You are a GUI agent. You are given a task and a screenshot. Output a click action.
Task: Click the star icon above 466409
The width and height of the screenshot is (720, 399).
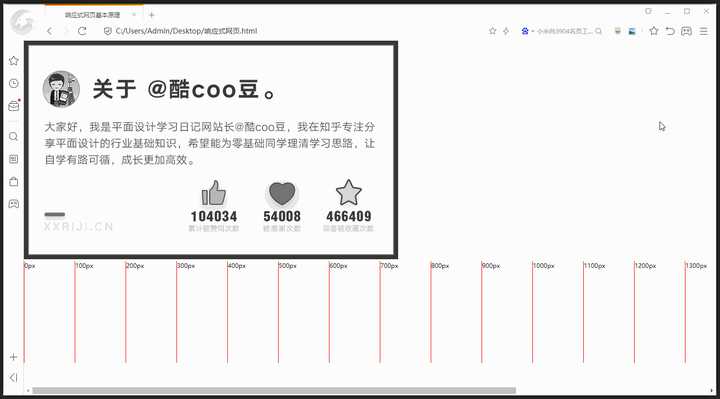tap(349, 192)
